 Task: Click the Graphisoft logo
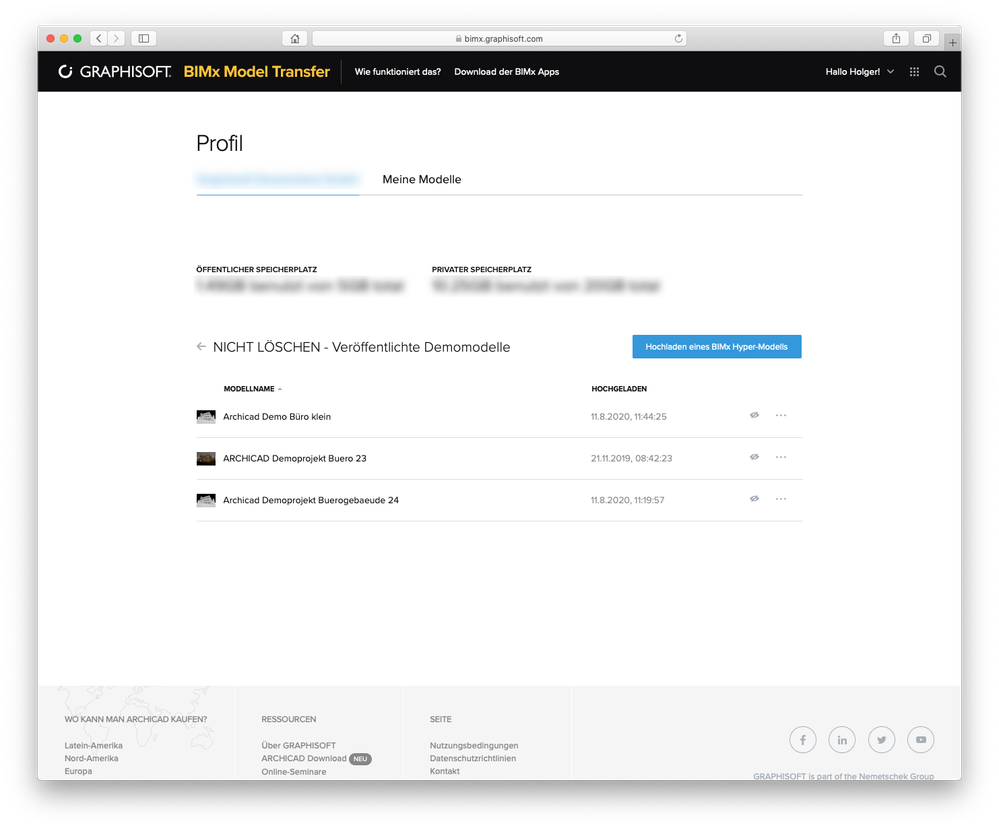[115, 71]
